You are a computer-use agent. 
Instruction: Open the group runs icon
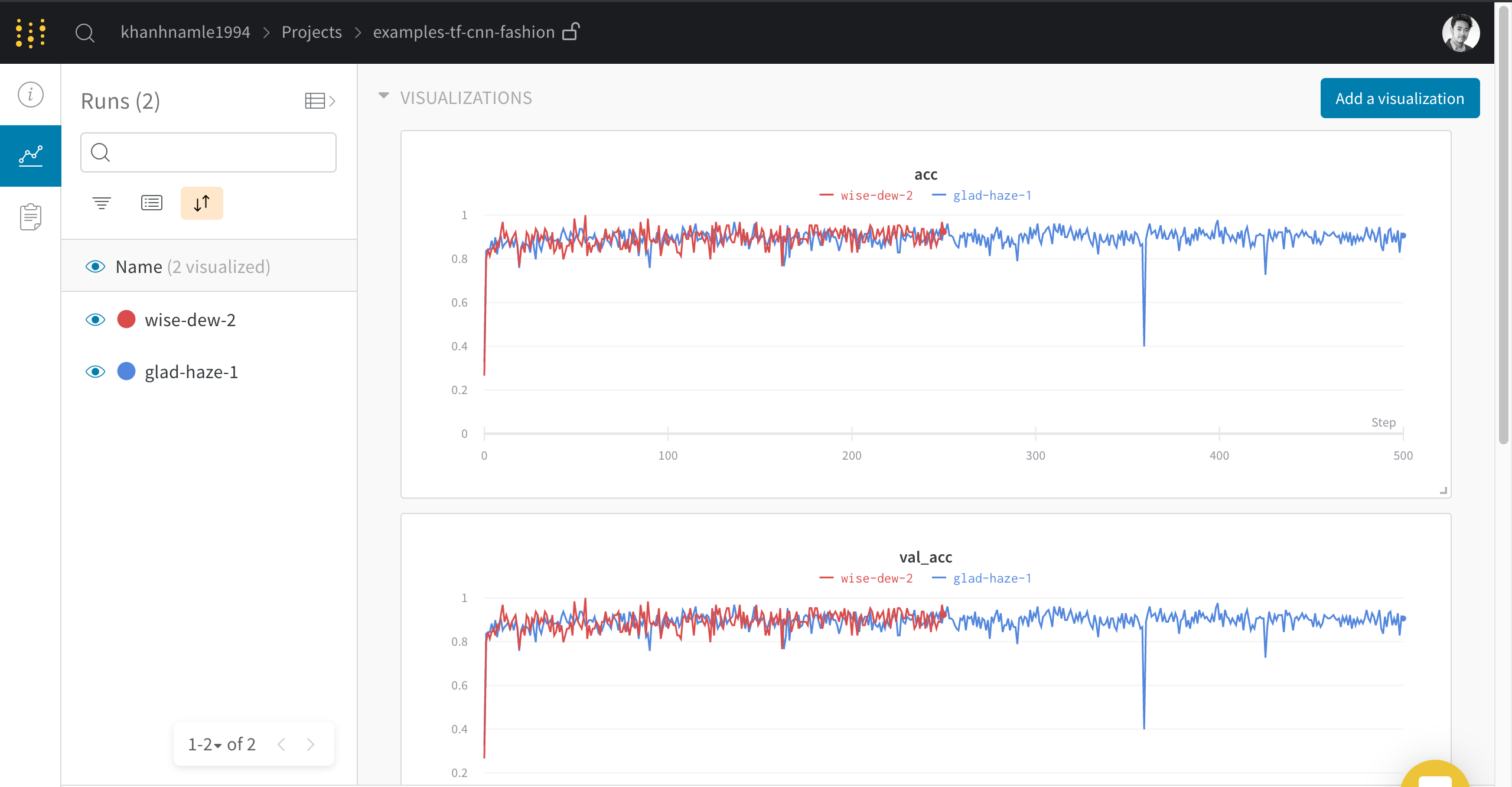coord(151,203)
